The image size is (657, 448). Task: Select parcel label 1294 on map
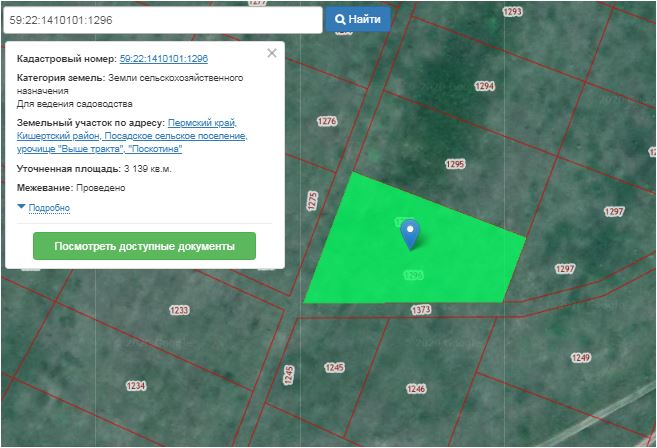tap(485, 87)
